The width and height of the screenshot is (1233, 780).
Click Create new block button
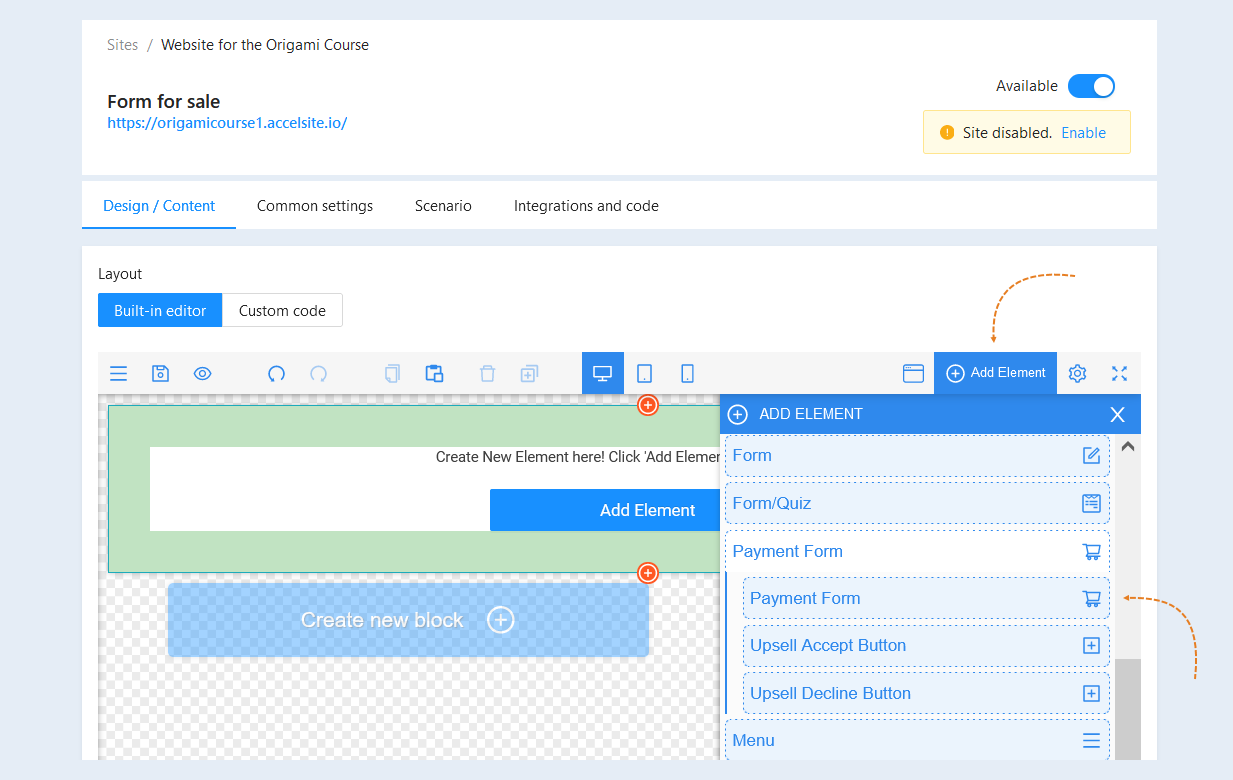point(408,620)
